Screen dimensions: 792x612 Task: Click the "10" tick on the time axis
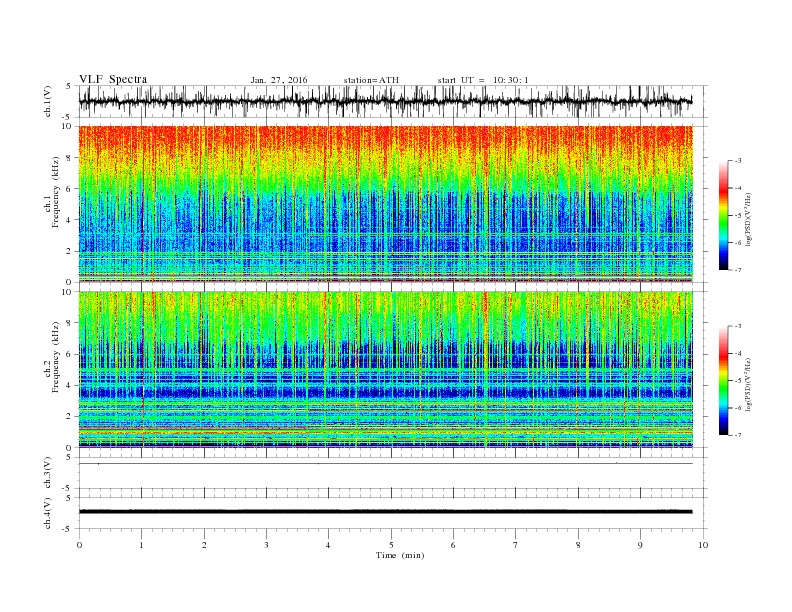pyautogui.click(x=703, y=545)
